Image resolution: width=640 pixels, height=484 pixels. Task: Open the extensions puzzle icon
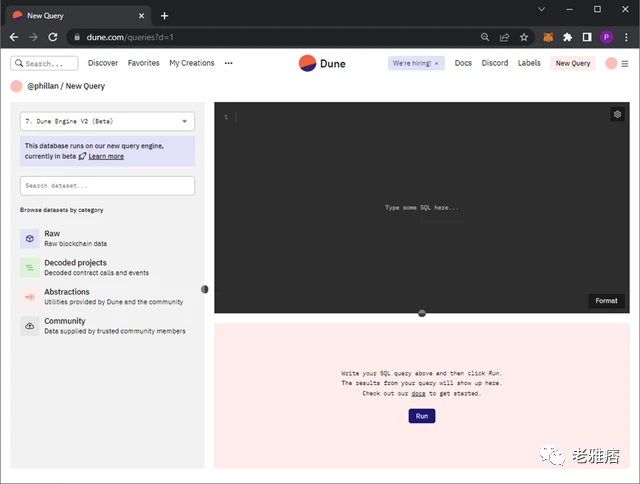[567, 37]
